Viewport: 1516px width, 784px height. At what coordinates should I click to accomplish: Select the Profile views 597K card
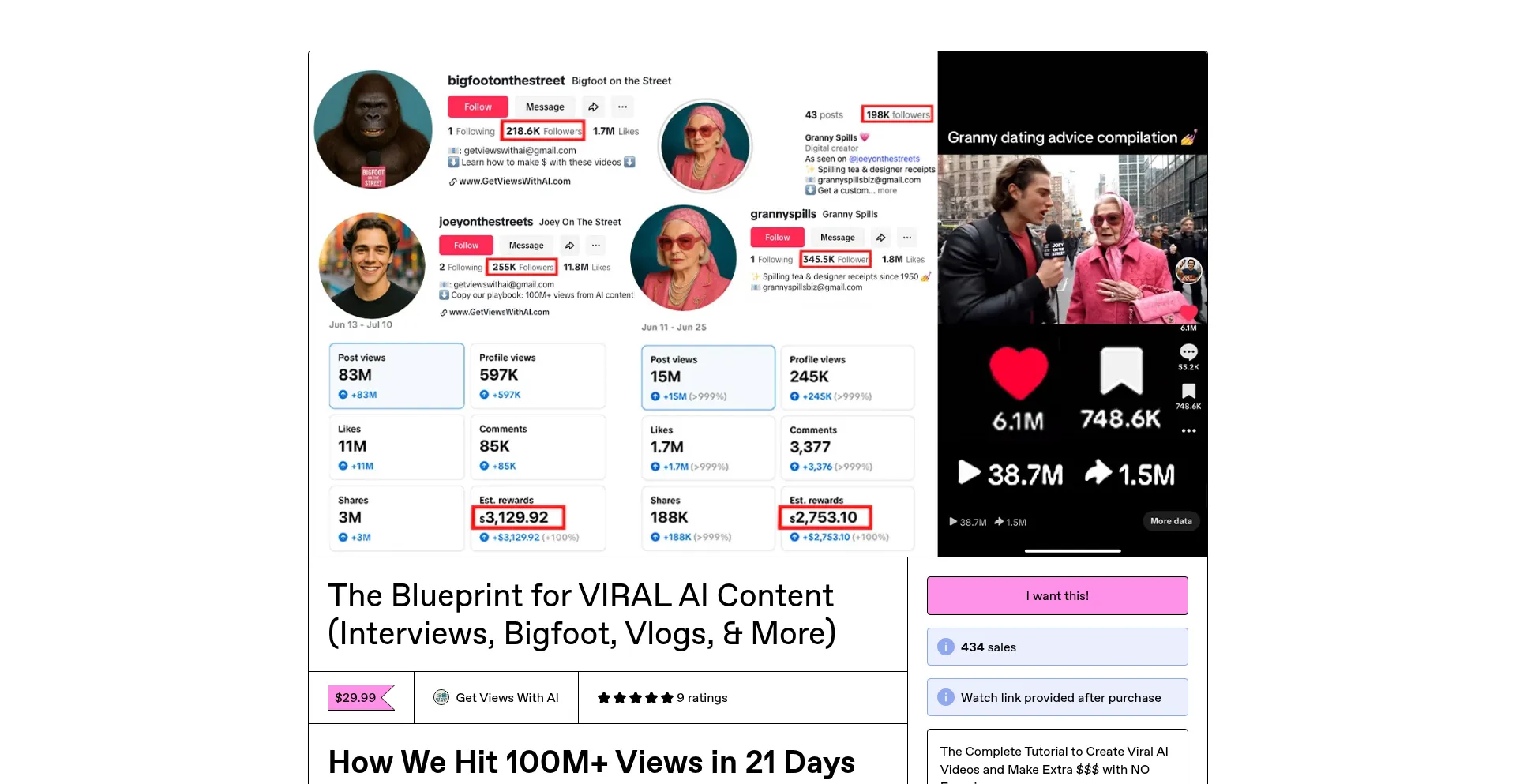click(x=538, y=376)
